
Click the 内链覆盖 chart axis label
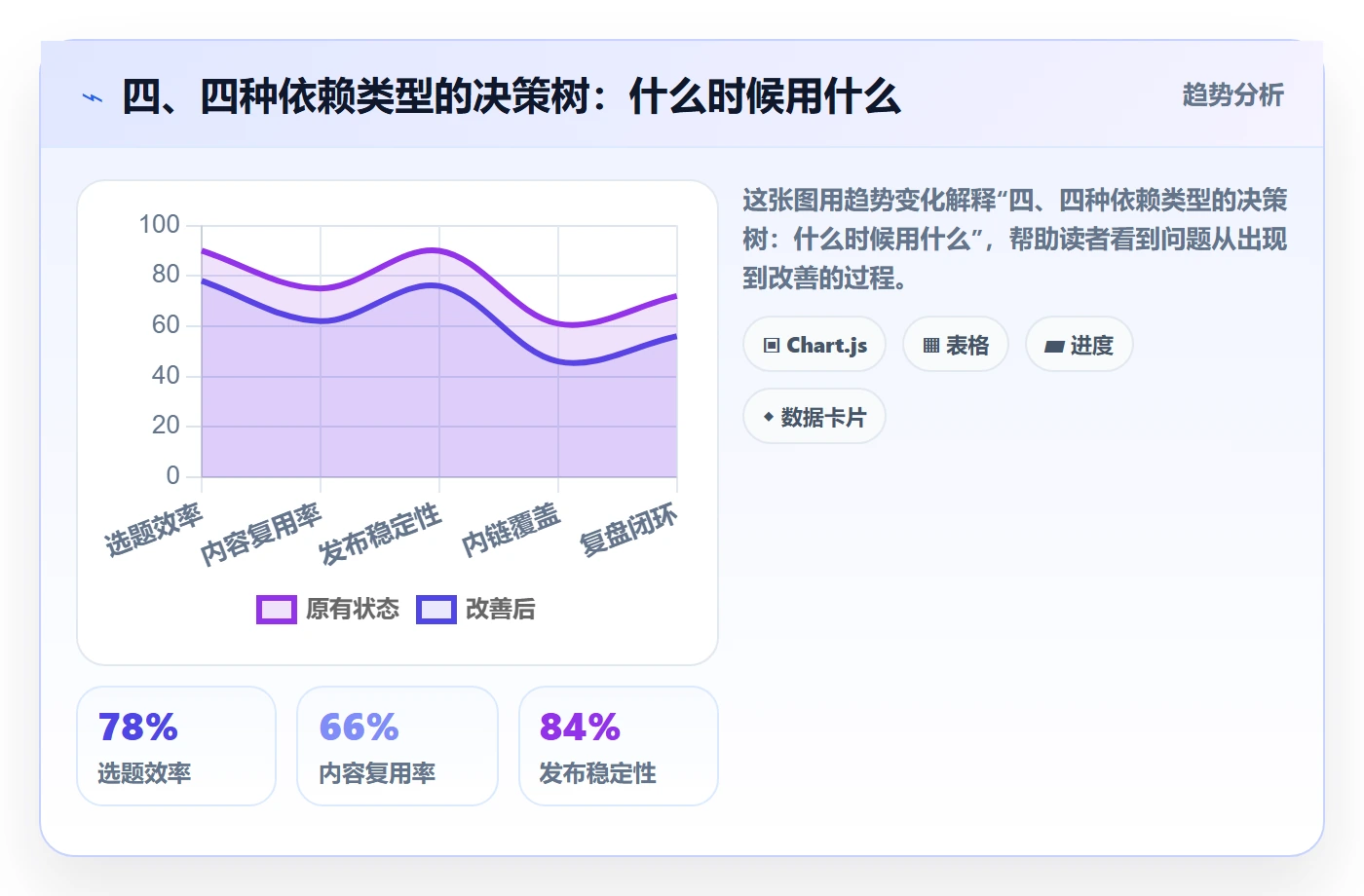511,530
